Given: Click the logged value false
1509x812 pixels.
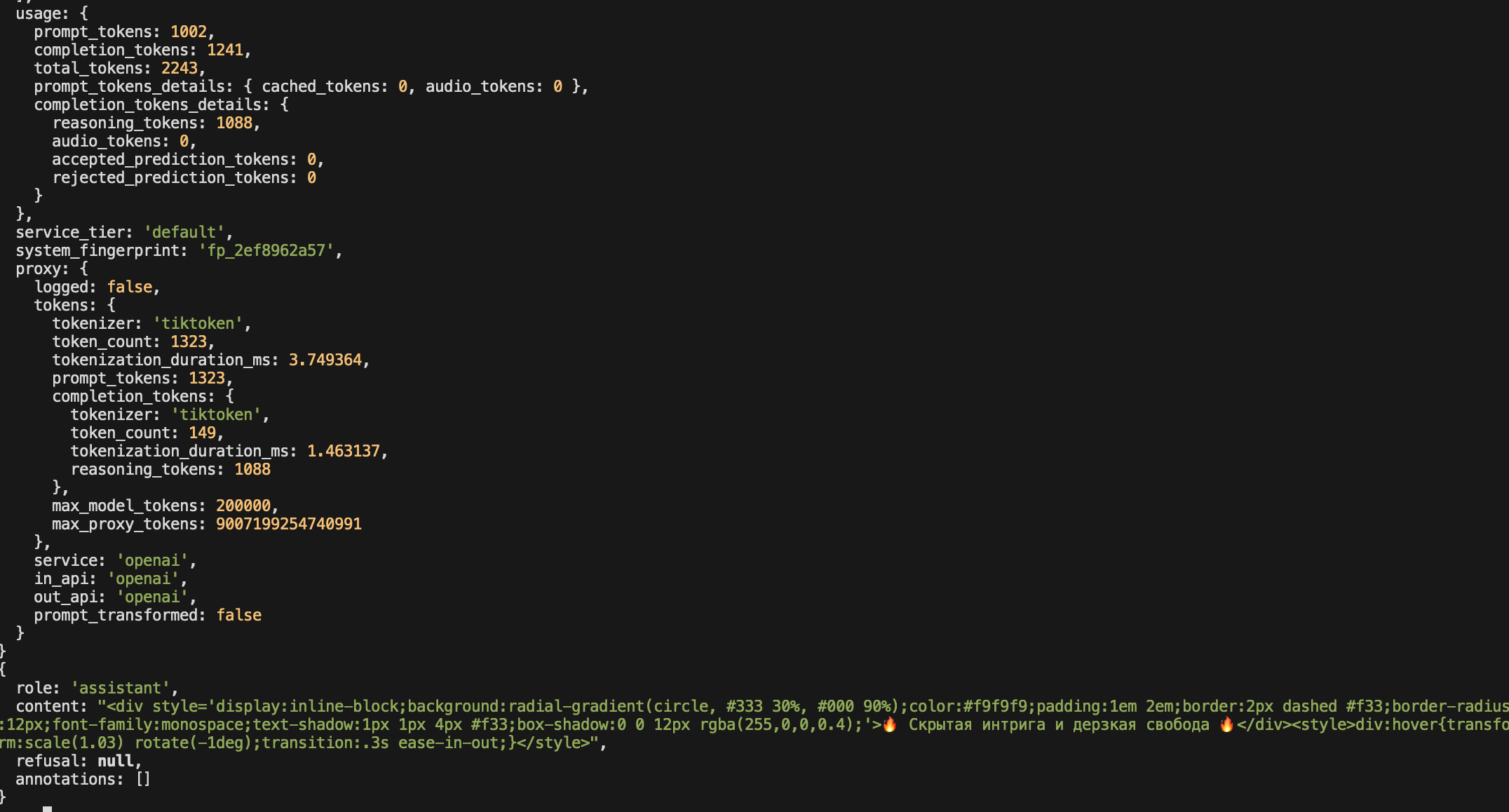Looking at the screenshot, I should 130,287.
